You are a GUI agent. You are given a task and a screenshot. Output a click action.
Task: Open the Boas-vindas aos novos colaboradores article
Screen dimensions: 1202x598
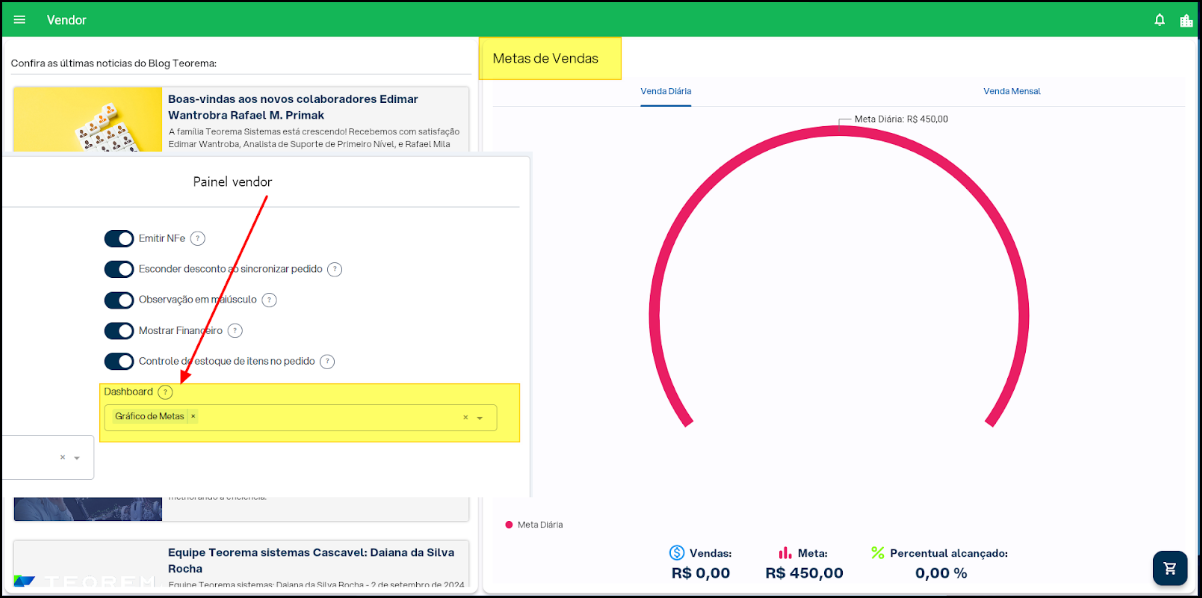tap(293, 106)
